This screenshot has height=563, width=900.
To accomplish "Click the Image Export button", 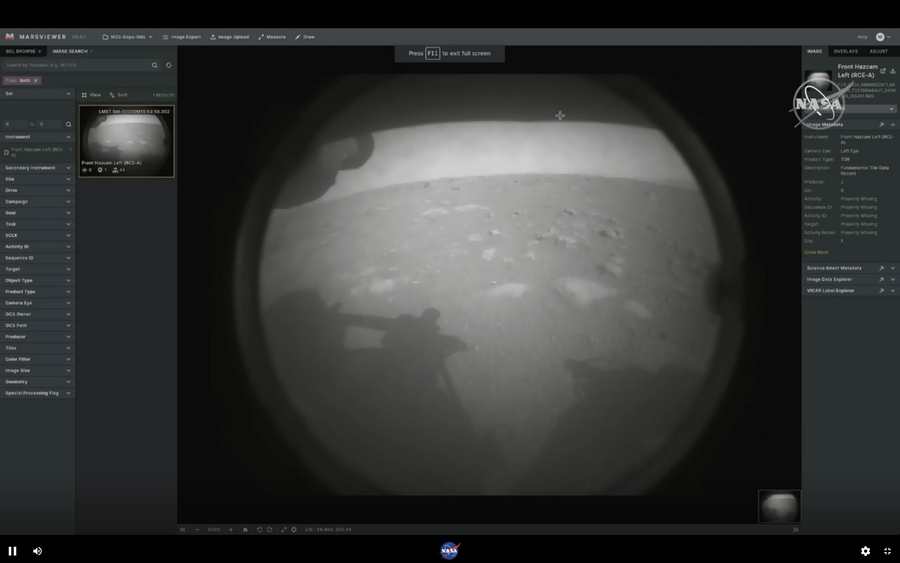I will [x=182, y=37].
